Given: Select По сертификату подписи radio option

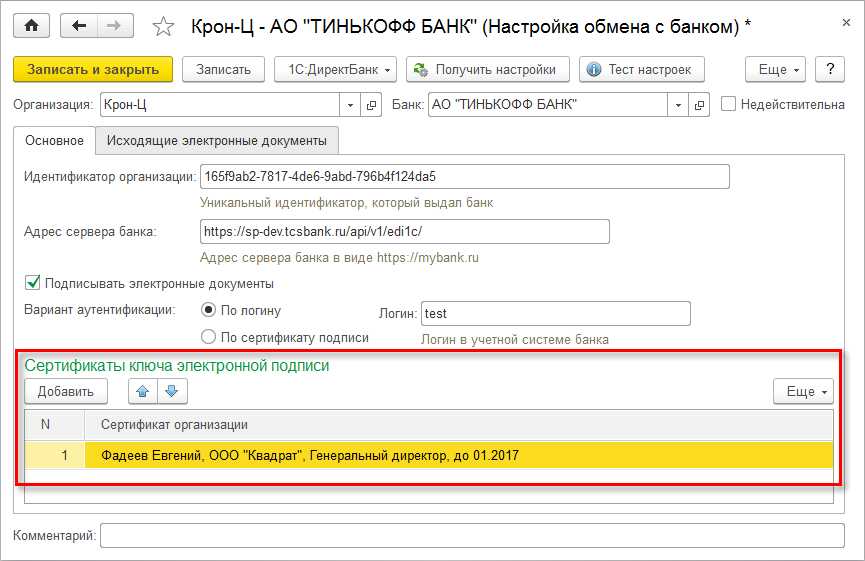Looking at the screenshot, I should 209,337.
